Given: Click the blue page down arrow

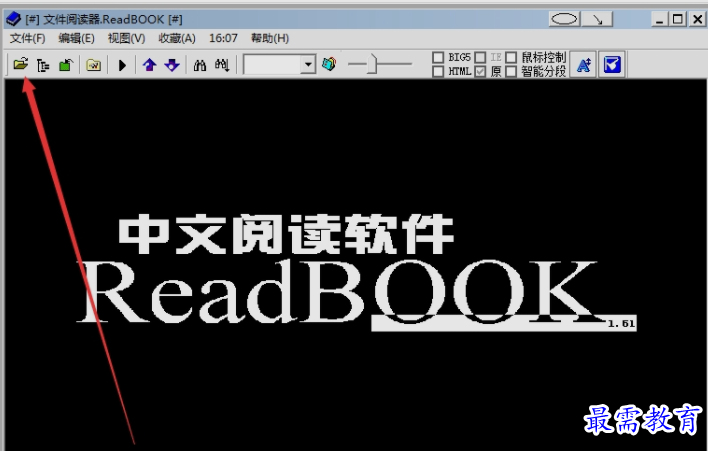Looking at the screenshot, I should point(172,65).
